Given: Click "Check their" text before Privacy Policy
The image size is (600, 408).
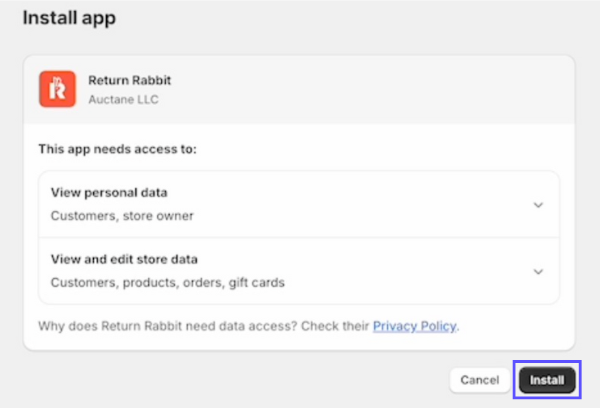Looking at the screenshot, I should [340, 326].
